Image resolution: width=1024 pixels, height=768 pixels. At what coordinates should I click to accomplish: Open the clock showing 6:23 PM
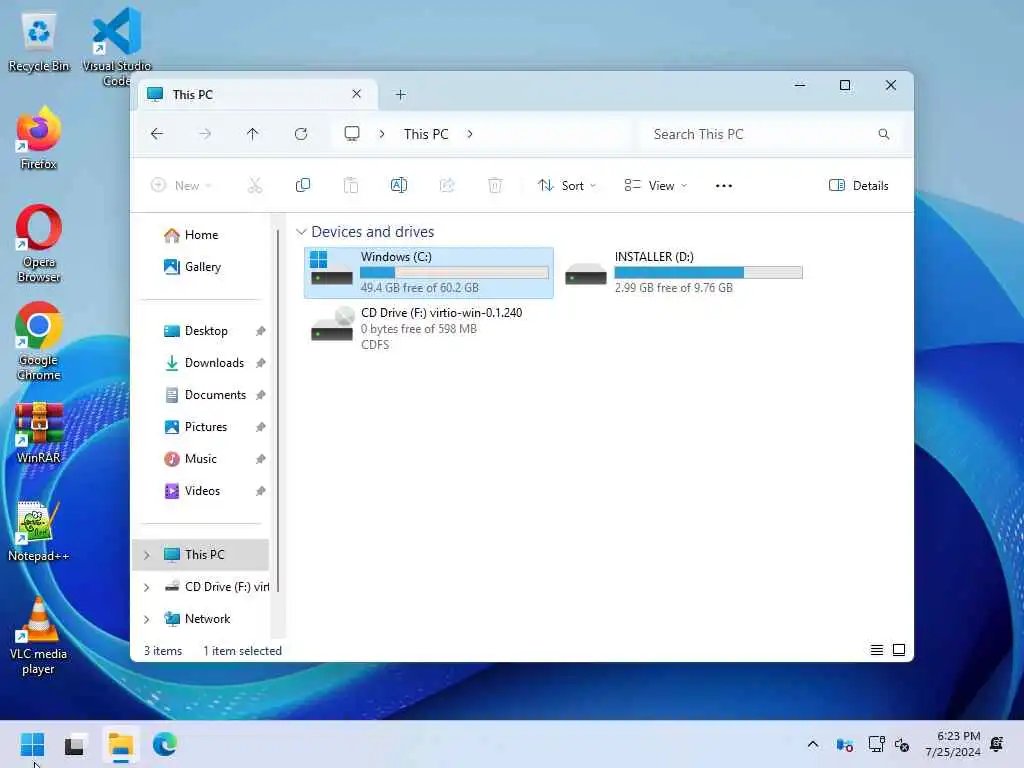pos(953,744)
